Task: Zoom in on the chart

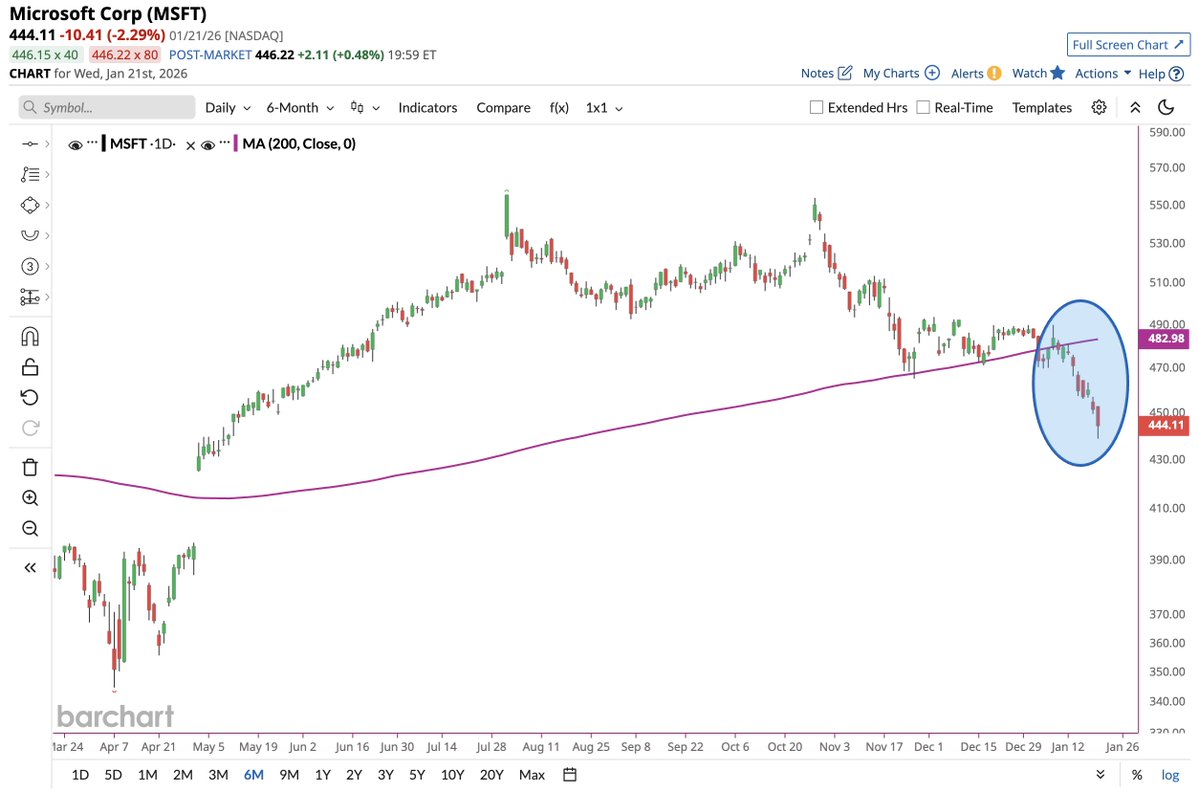Action: tap(29, 497)
